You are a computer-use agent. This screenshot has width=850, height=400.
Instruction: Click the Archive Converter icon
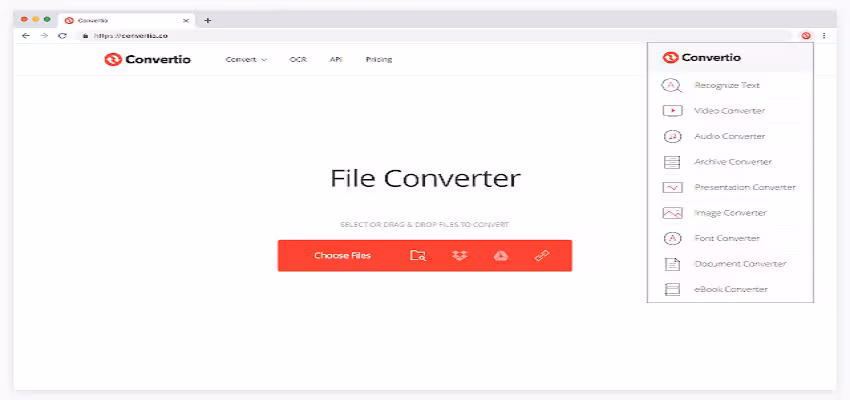tap(672, 162)
